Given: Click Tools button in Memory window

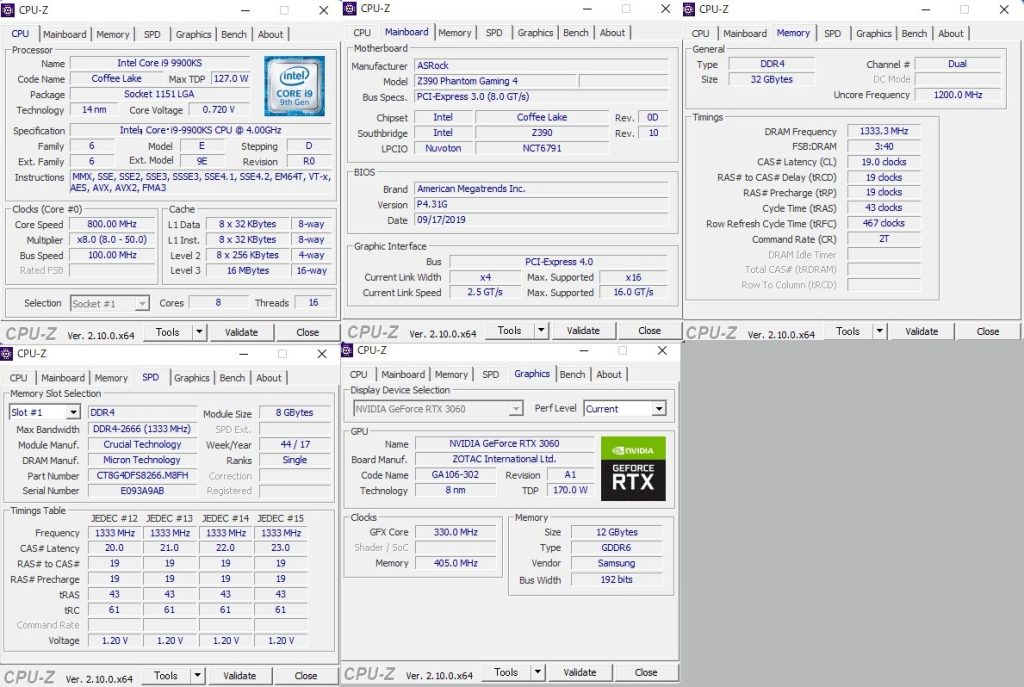Looking at the screenshot, I should click(x=848, y=331).
